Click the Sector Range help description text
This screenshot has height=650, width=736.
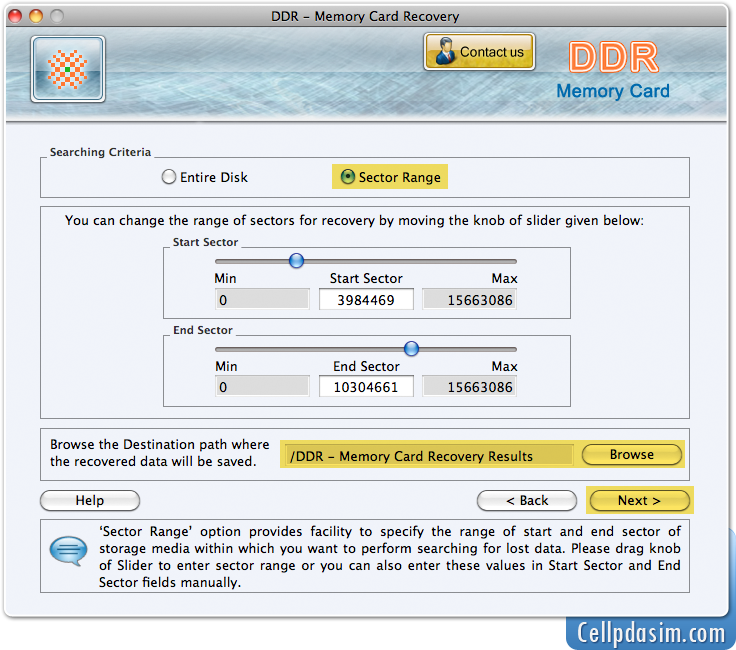tap(390, 557)
